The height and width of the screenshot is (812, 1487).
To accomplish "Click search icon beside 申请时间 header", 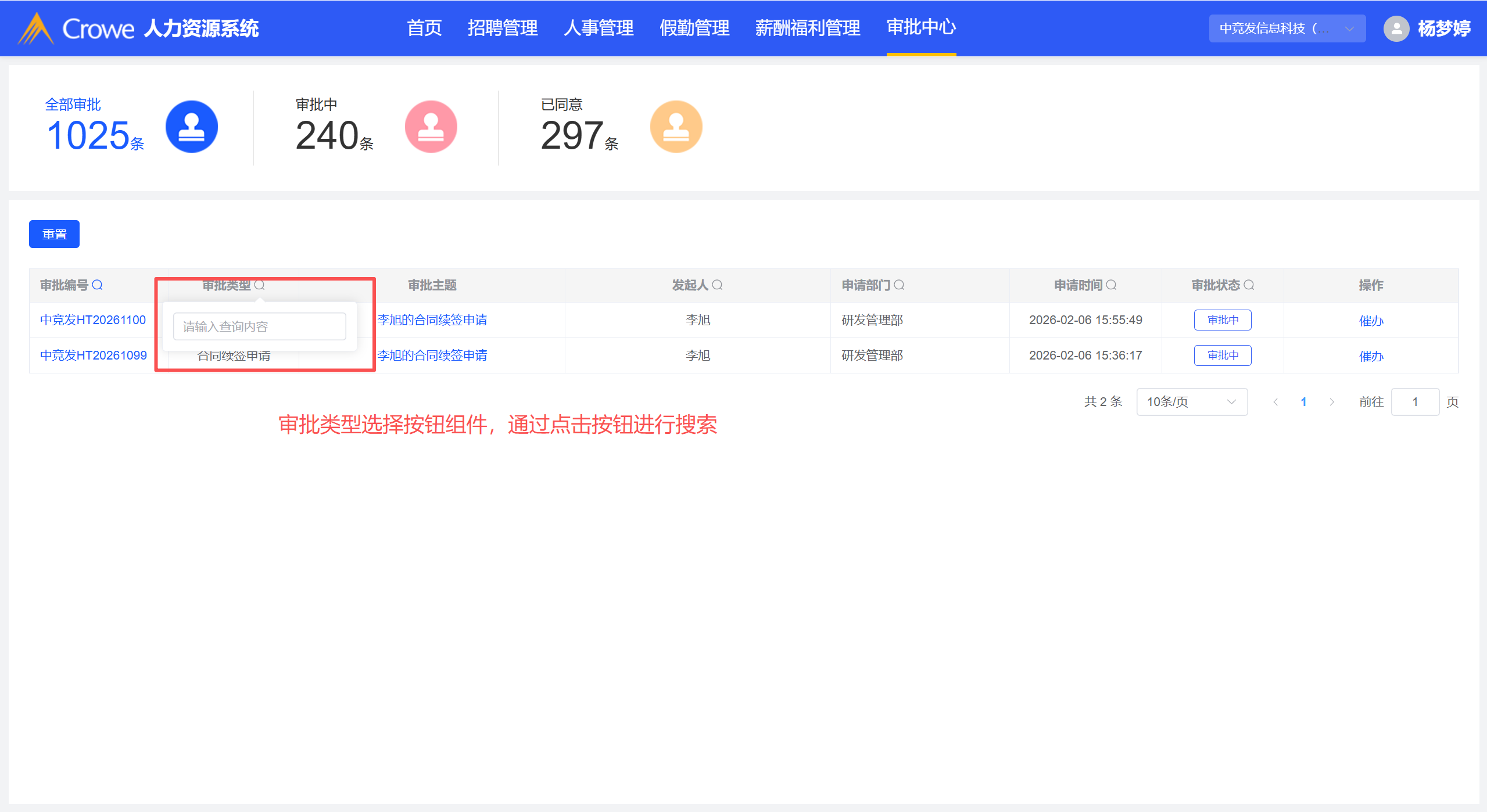I will tap(1112, 285).
